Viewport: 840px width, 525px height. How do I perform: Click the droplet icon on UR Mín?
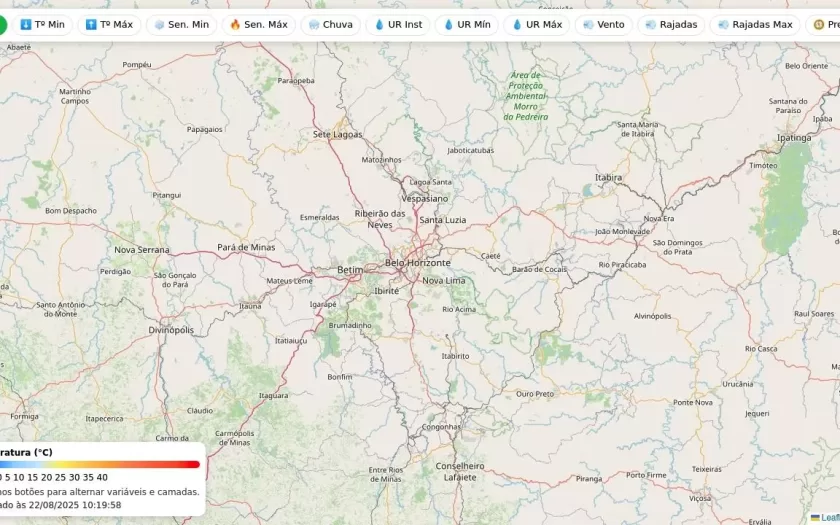pyautogui.click(x=448, y=25)
